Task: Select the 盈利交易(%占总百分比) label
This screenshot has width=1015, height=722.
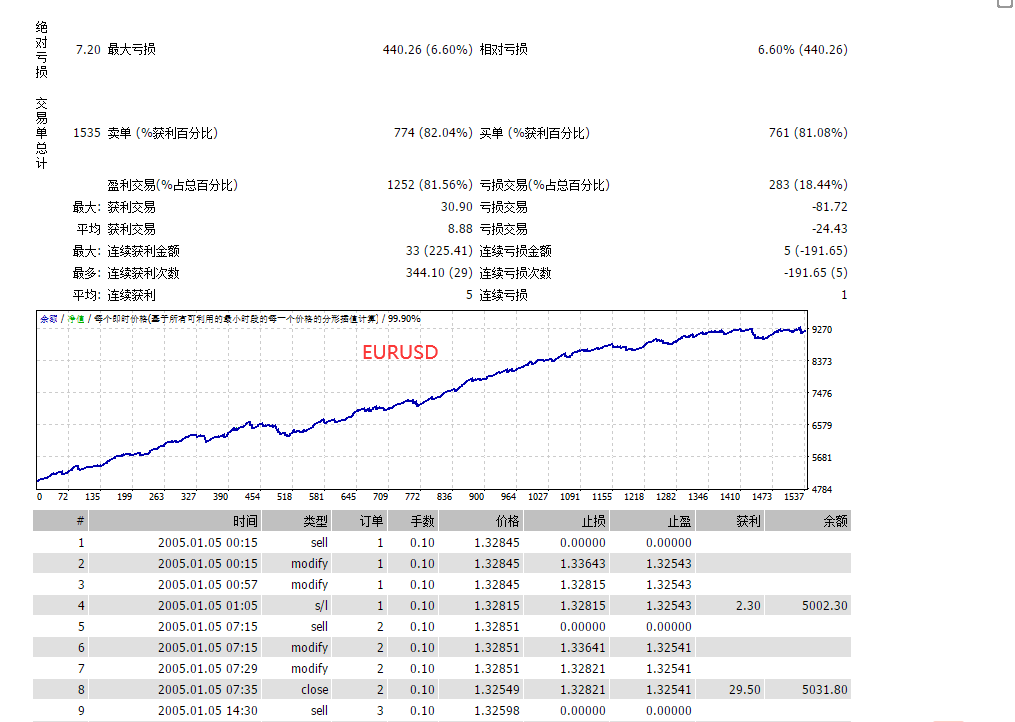Action: (173, 185)
